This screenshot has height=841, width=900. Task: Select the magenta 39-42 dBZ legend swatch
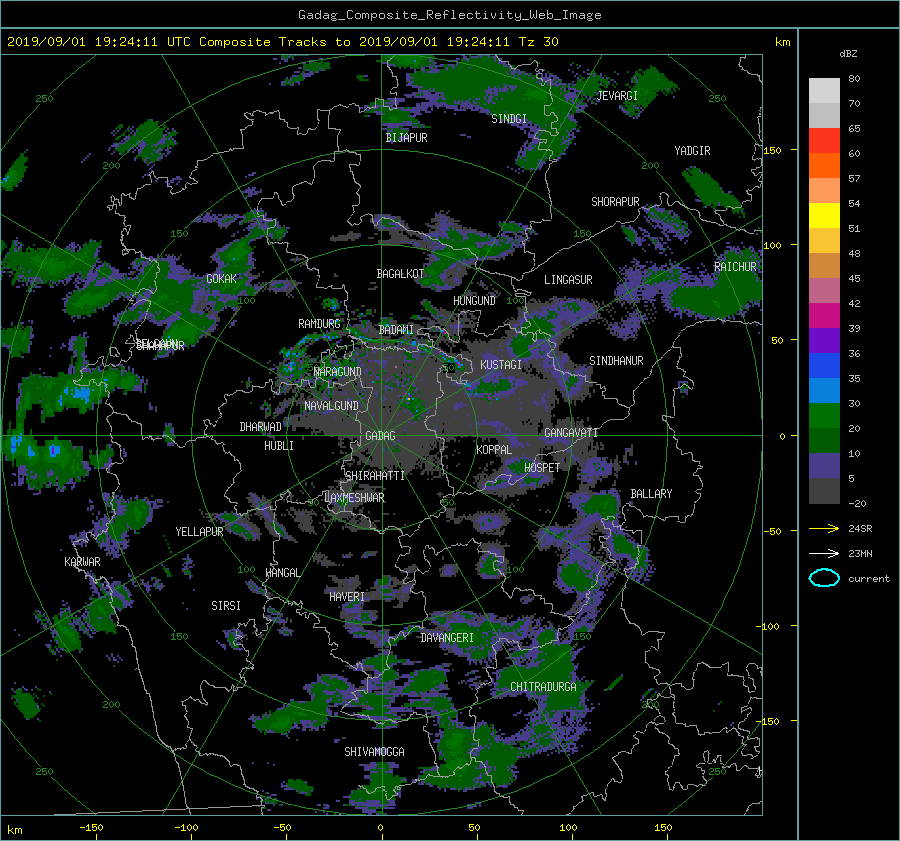click(824, 316)
